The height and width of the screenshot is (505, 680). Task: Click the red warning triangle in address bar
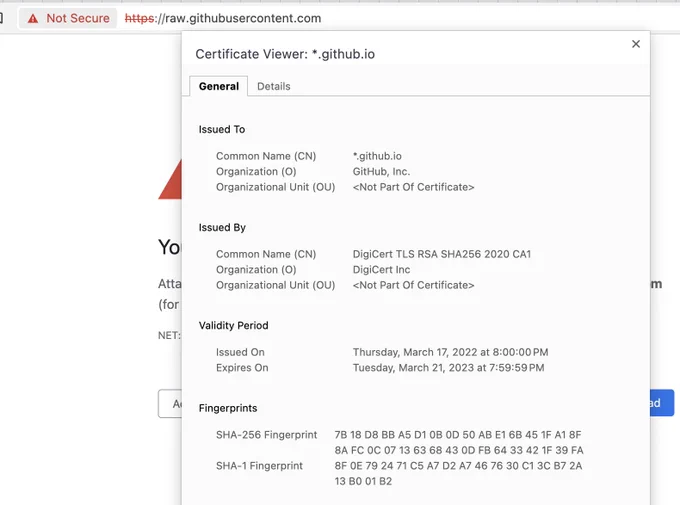[33, 19]
